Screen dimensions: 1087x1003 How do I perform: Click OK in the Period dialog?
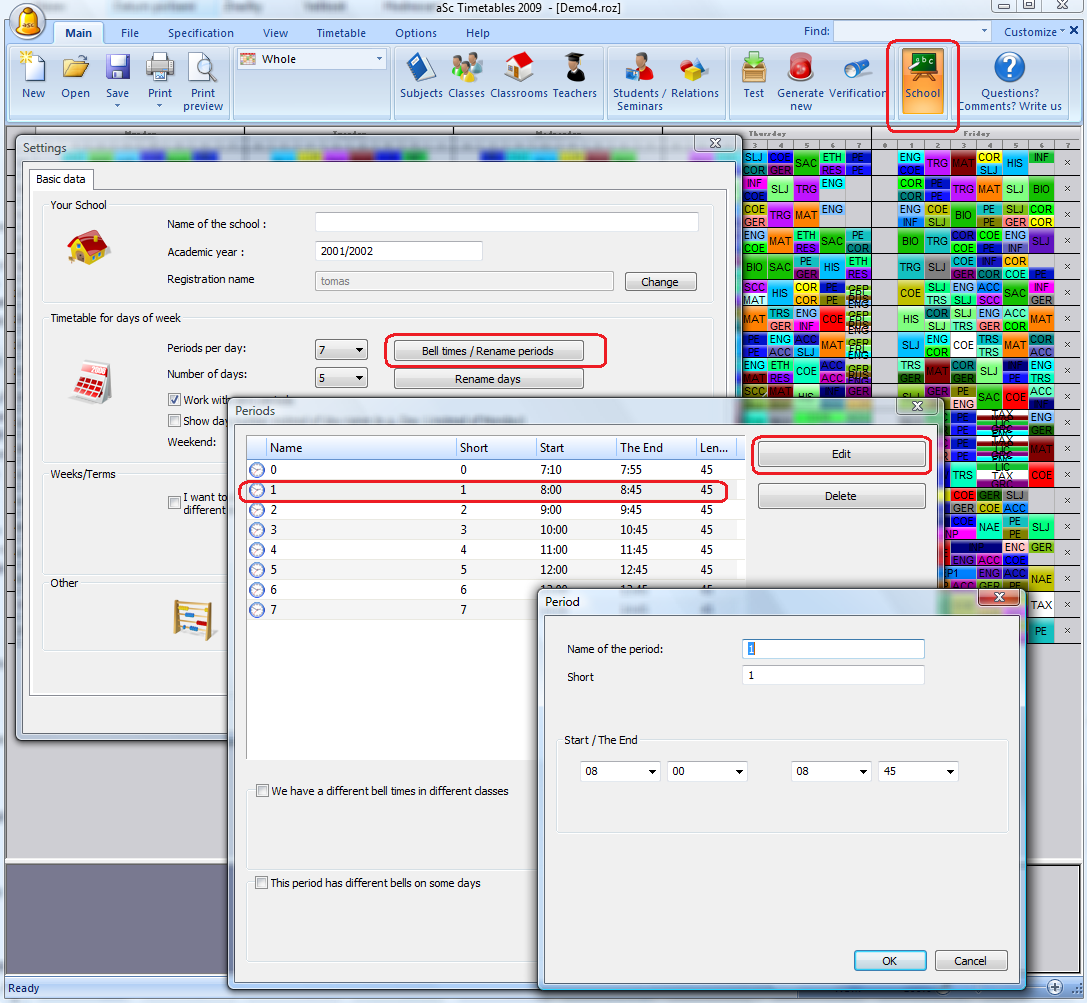click(889, 961)
